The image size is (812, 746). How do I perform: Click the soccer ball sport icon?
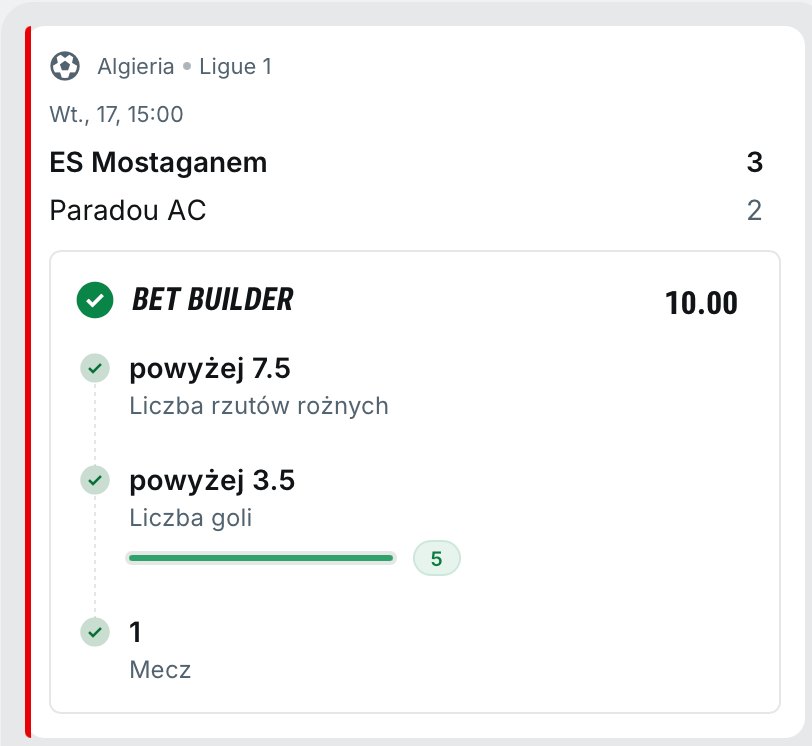(65, 67)
